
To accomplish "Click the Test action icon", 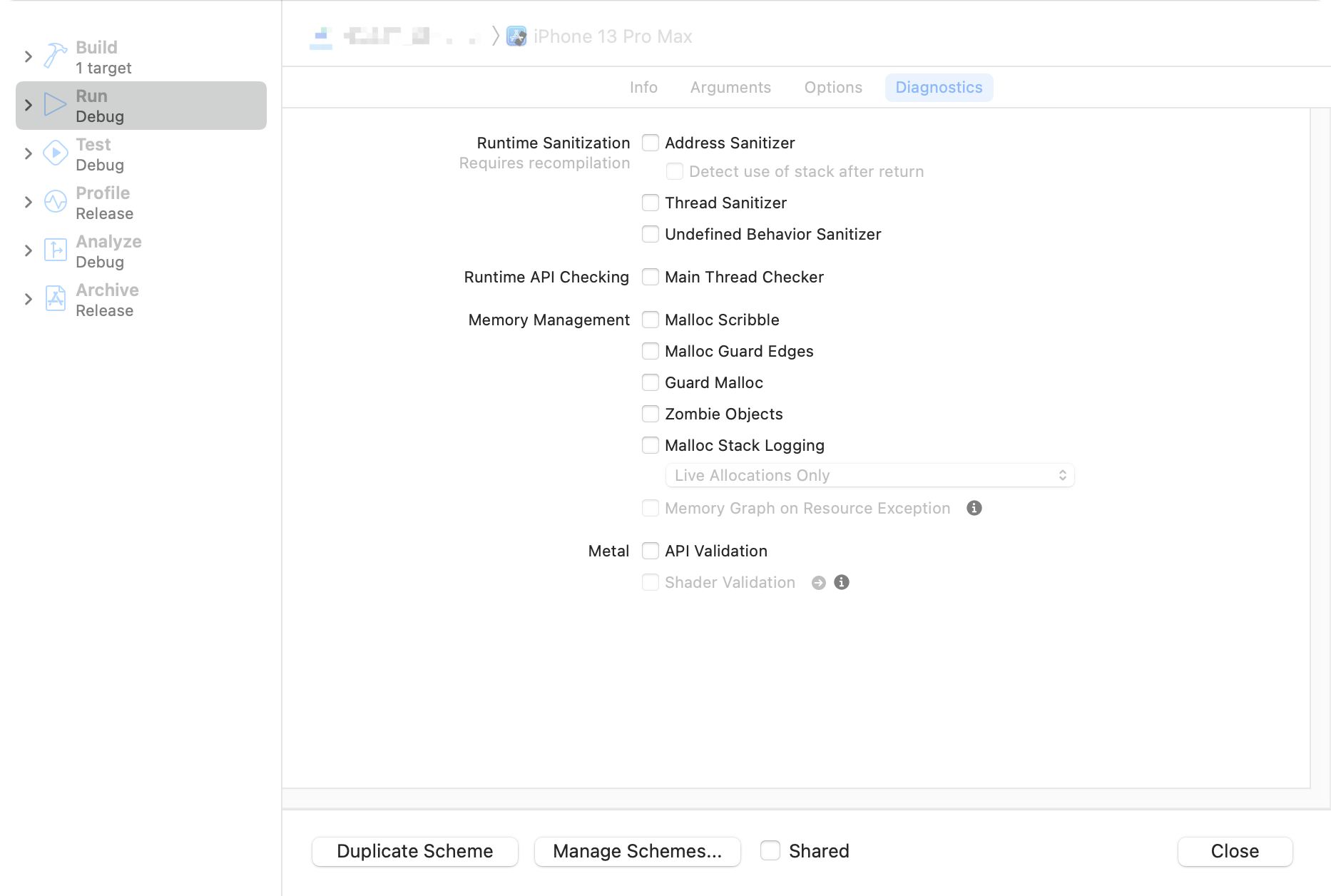I will click(55, 153).
